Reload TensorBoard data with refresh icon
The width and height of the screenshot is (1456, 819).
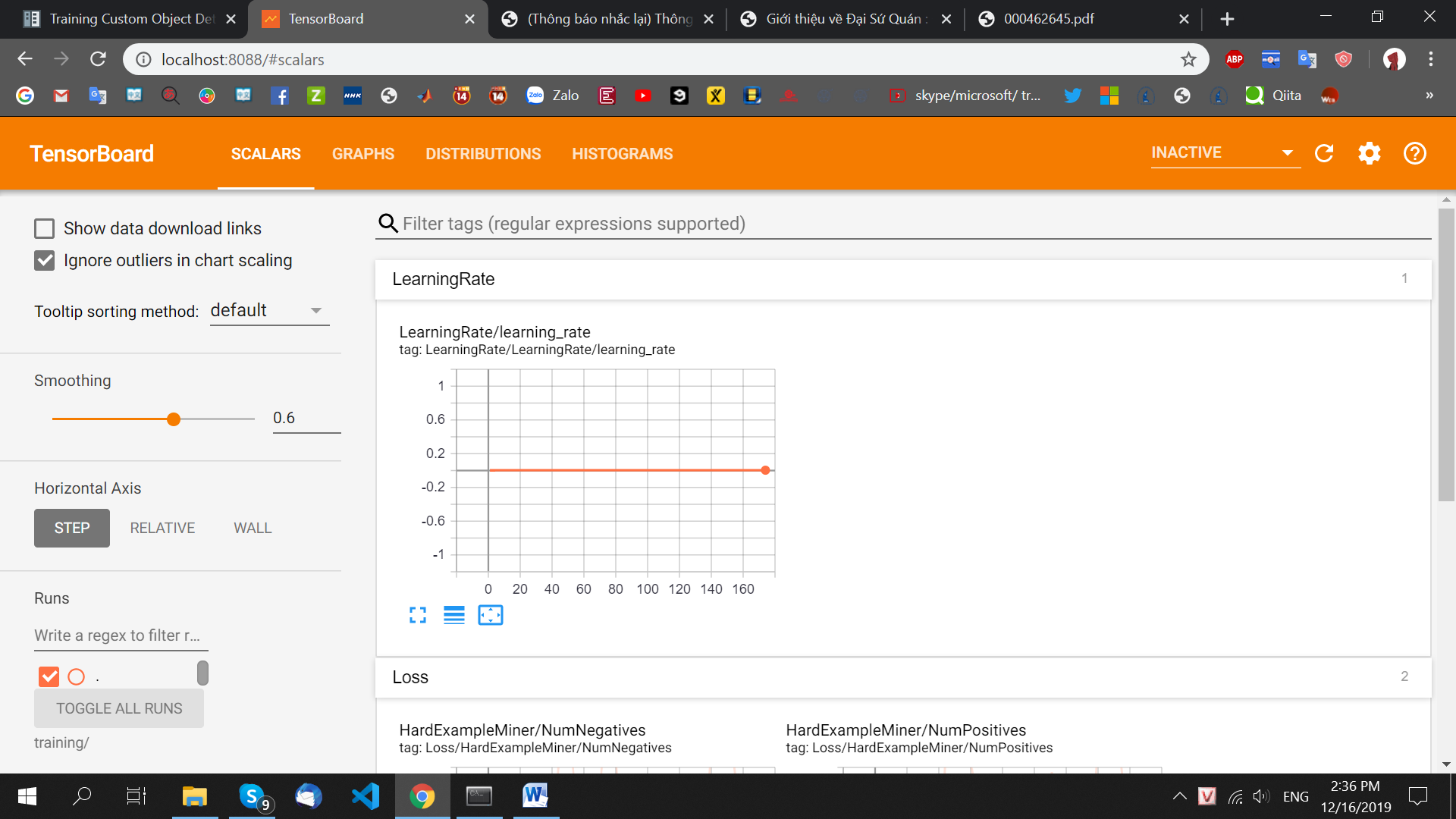[x=1324, y=153]
